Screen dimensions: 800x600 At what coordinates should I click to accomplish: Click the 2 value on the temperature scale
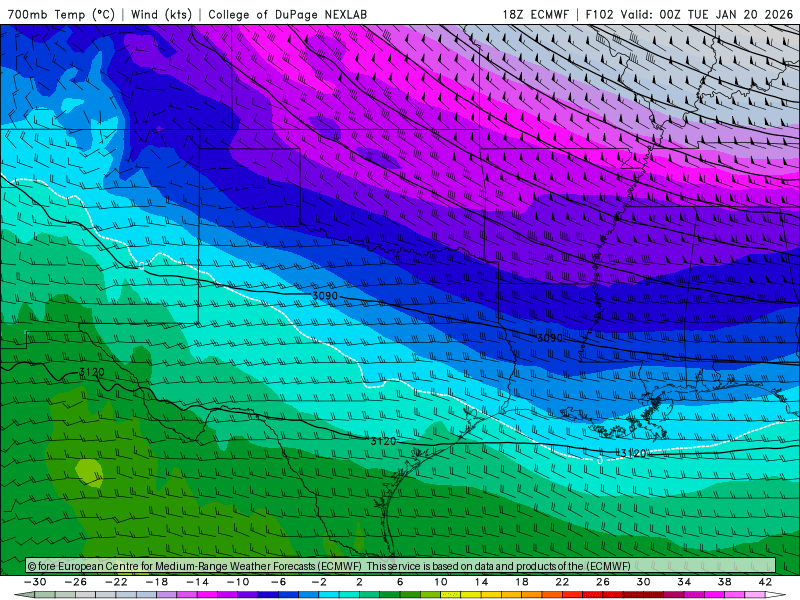pos(360,582)
